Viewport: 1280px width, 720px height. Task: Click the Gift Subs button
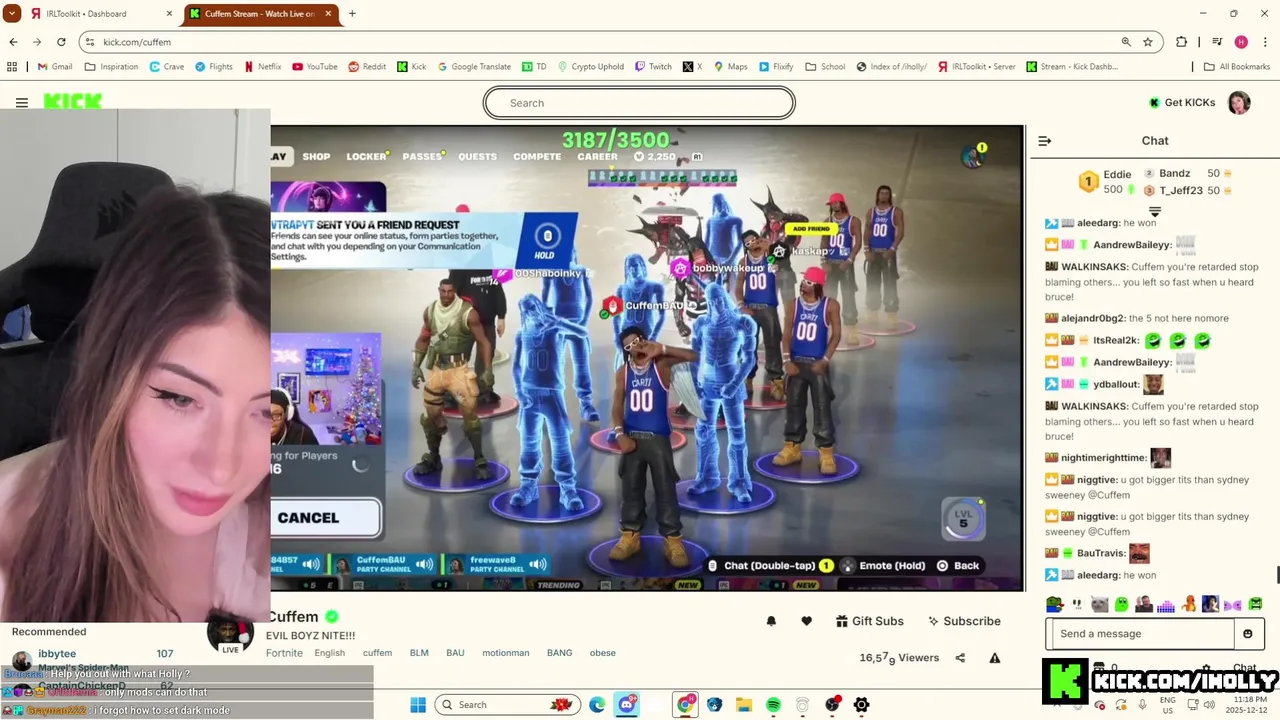click(870, 621)
